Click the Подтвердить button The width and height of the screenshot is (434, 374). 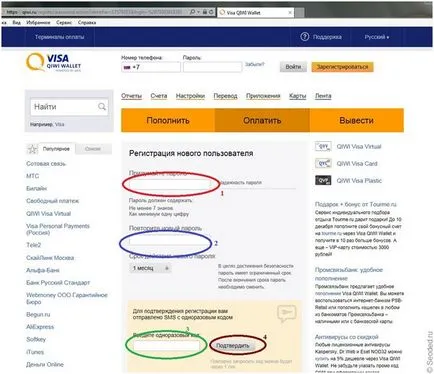pos(233,346)
